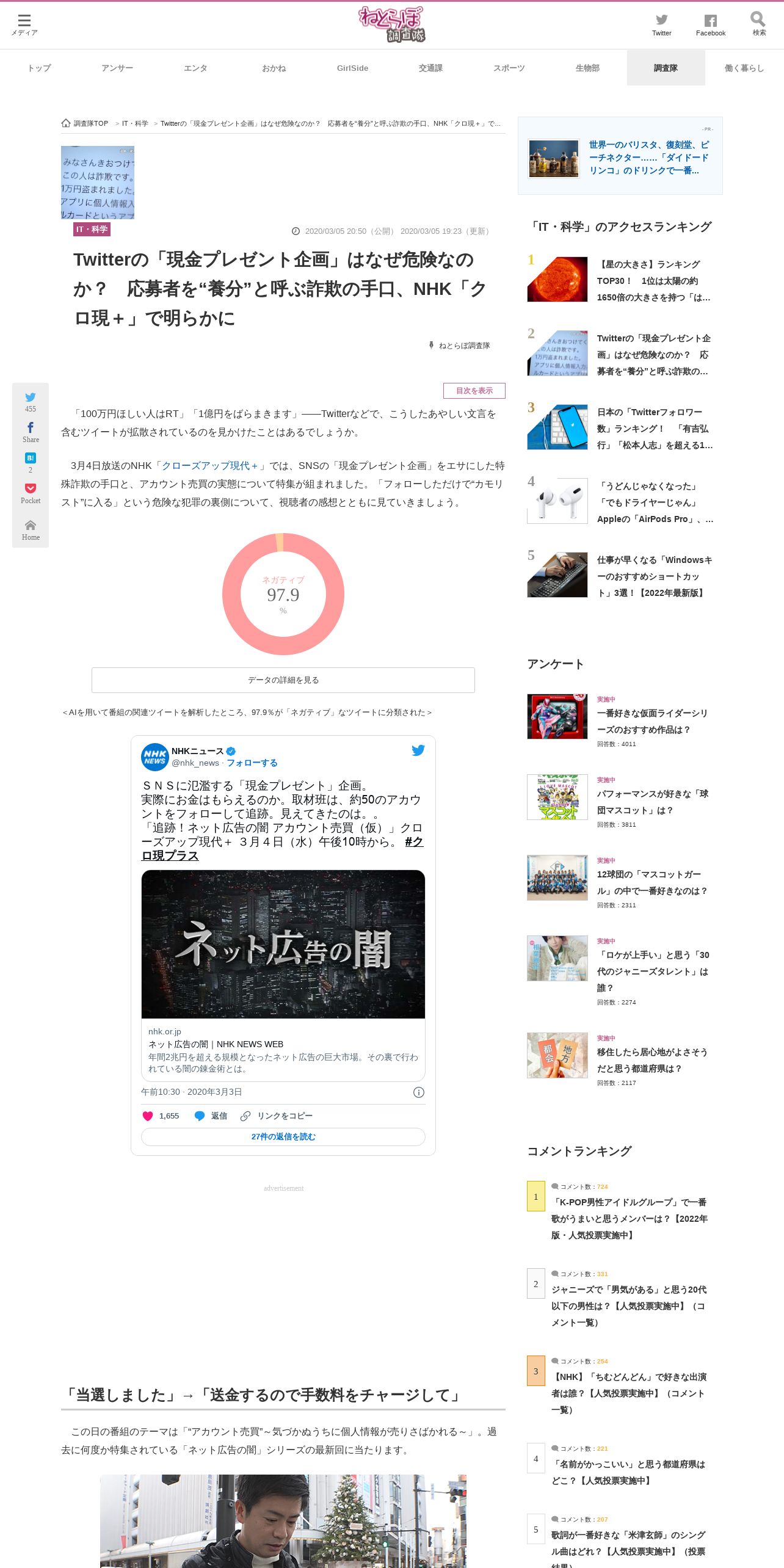Open the トップ nav tab

[x=39, y=68]
